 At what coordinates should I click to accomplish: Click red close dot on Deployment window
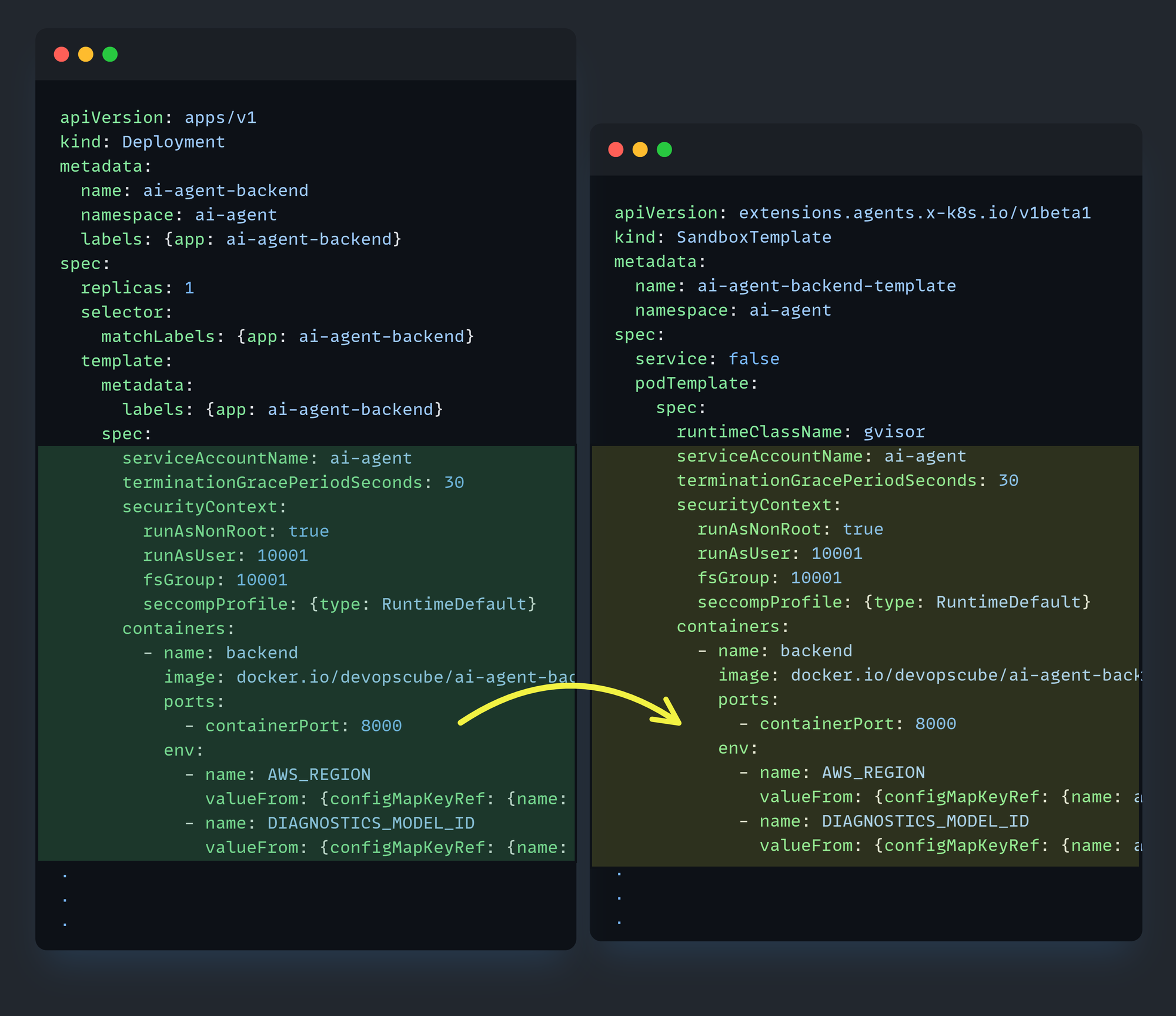click(61, 54)
